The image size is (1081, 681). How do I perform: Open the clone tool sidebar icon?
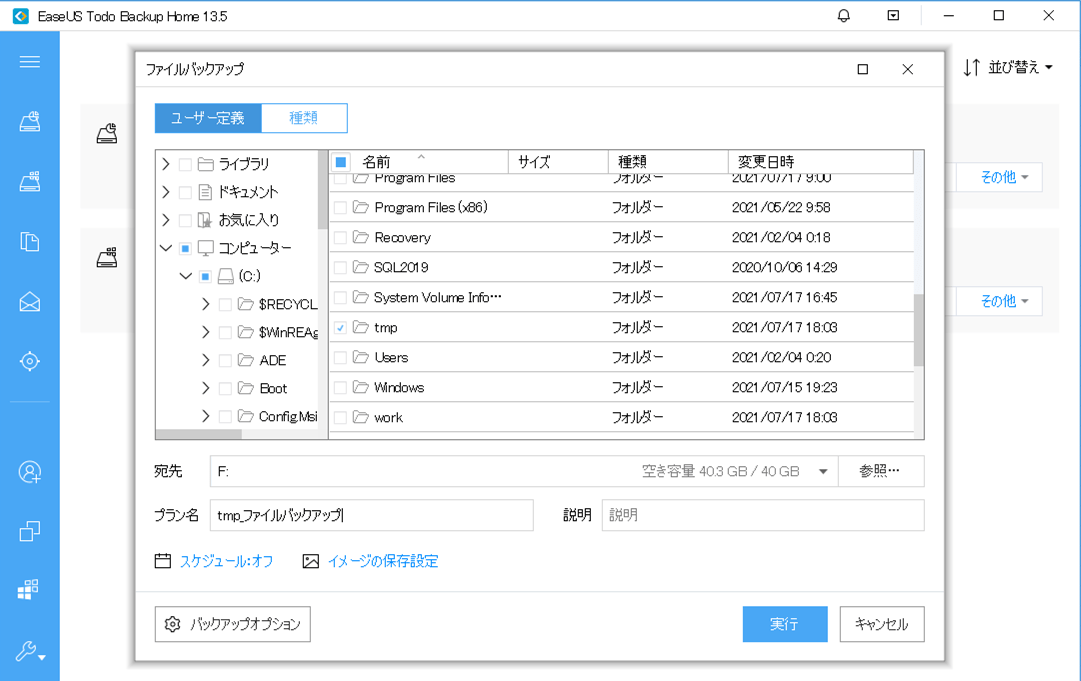(30, 531)
